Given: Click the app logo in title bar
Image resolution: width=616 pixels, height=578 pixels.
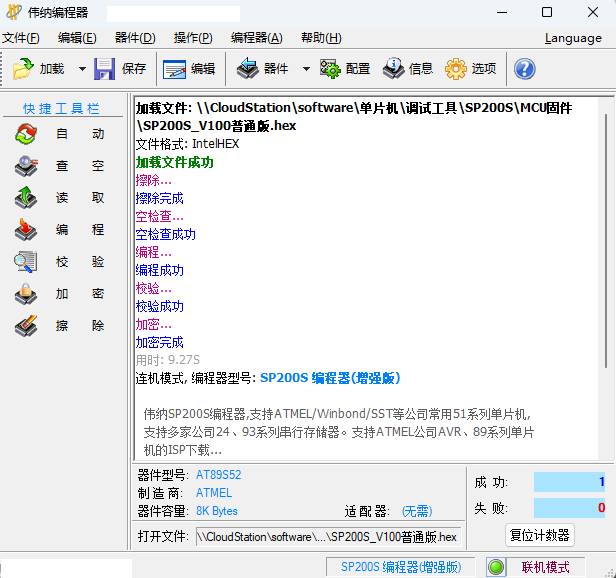Looking at the screenshot, I should 14,12.
